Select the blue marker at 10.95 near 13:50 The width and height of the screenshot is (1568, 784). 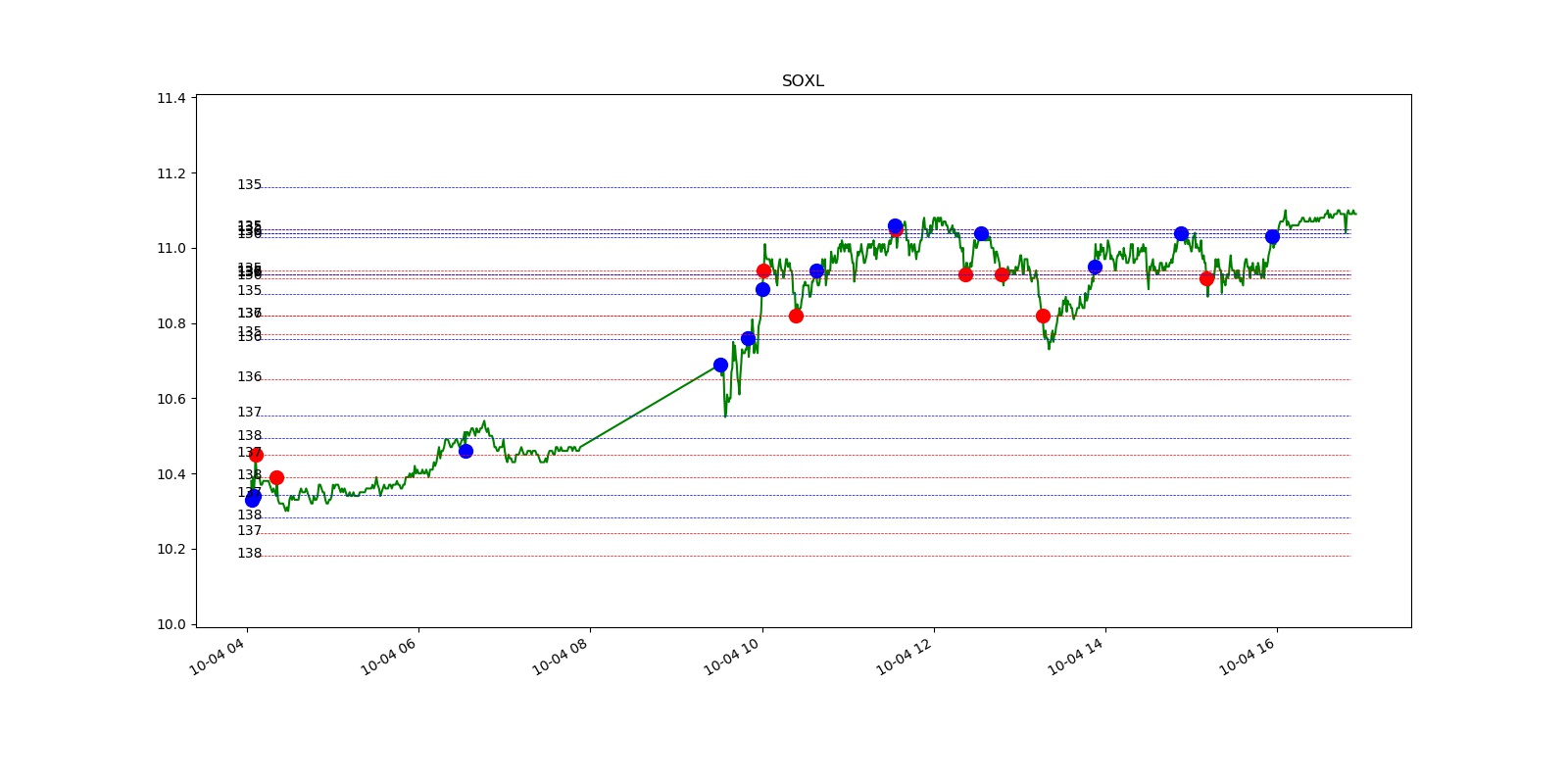click(1095, 267)
